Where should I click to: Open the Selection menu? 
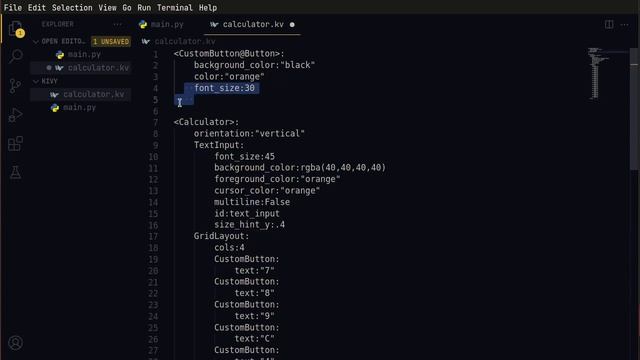(x=72, y=8)
